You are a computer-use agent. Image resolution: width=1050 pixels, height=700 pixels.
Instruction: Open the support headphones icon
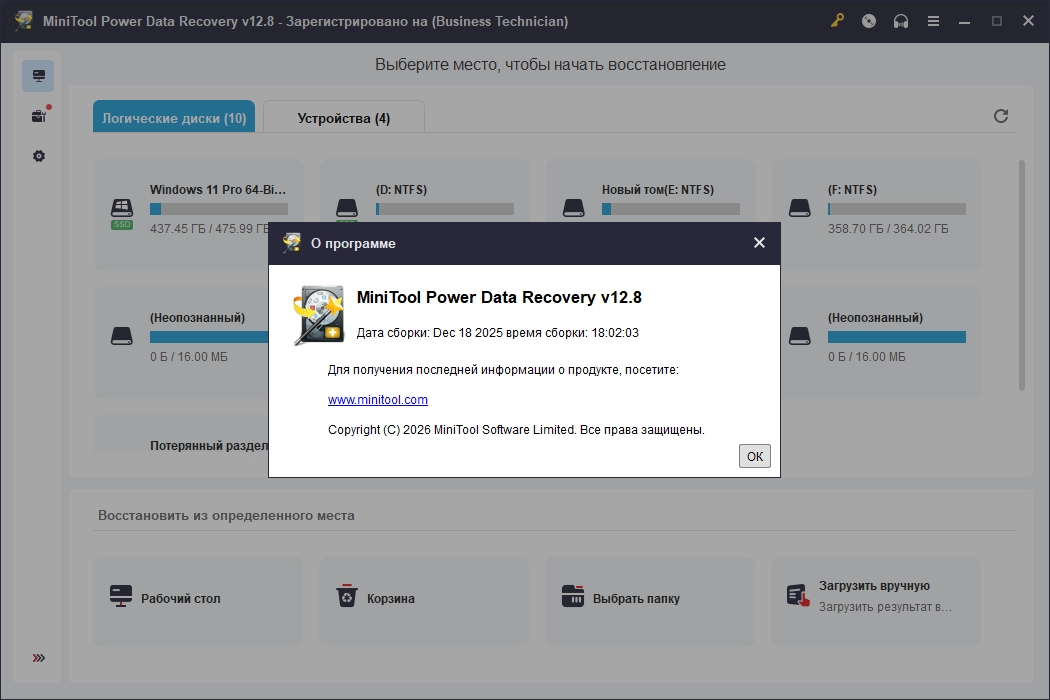click(901, 21)
